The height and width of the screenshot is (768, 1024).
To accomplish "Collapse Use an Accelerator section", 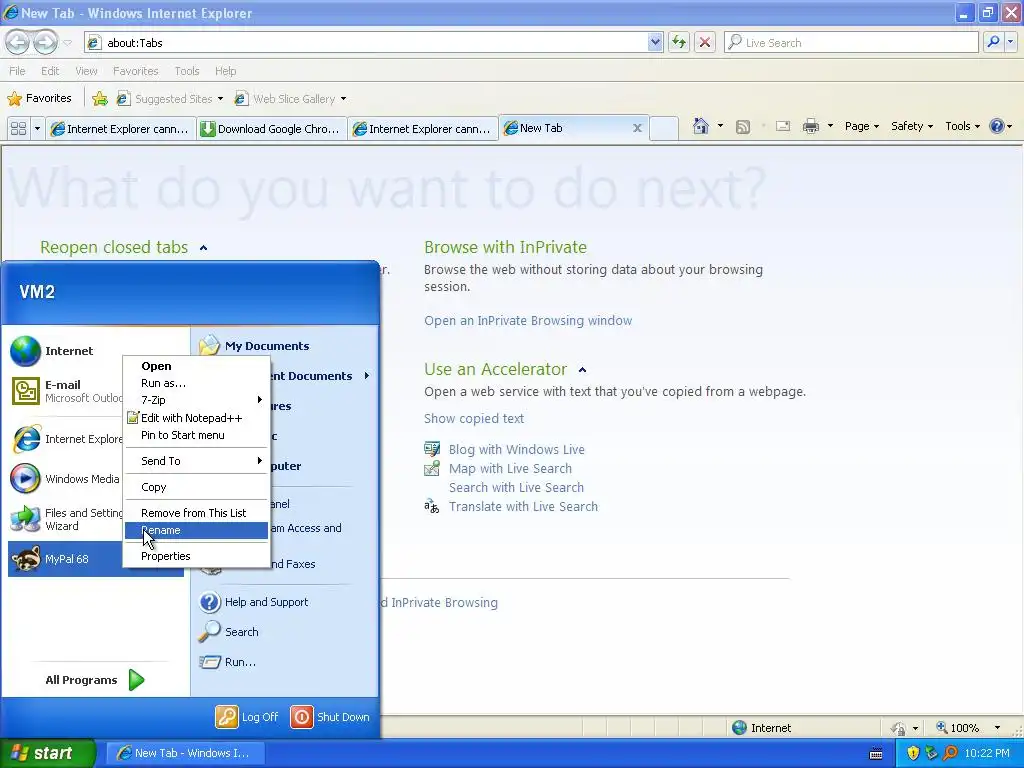I will pos(582,370).
